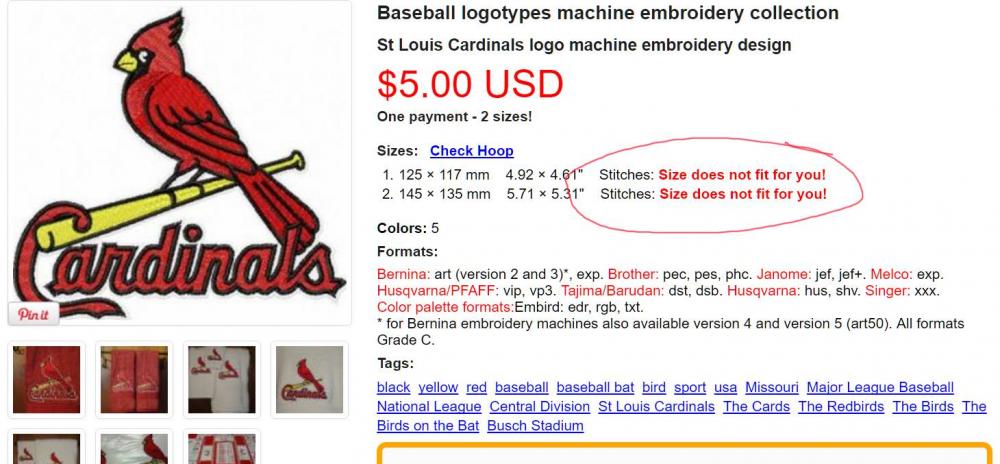Open the Check Hoop link
The width and height of the screenshot is (1000, 464).
pyautogui.click(x=471, y=151)
